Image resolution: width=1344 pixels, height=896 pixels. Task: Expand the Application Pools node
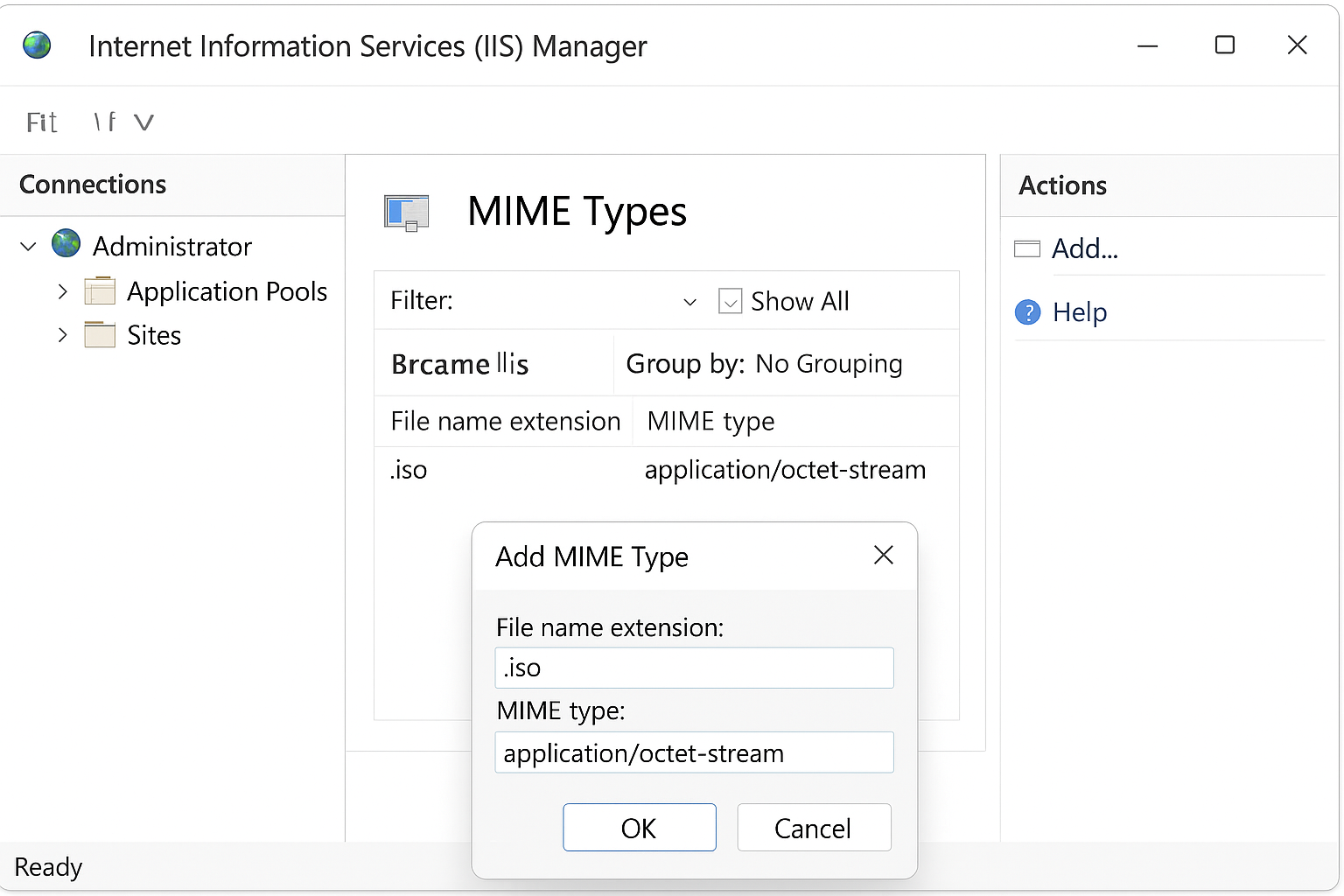(x=62, y=291)
